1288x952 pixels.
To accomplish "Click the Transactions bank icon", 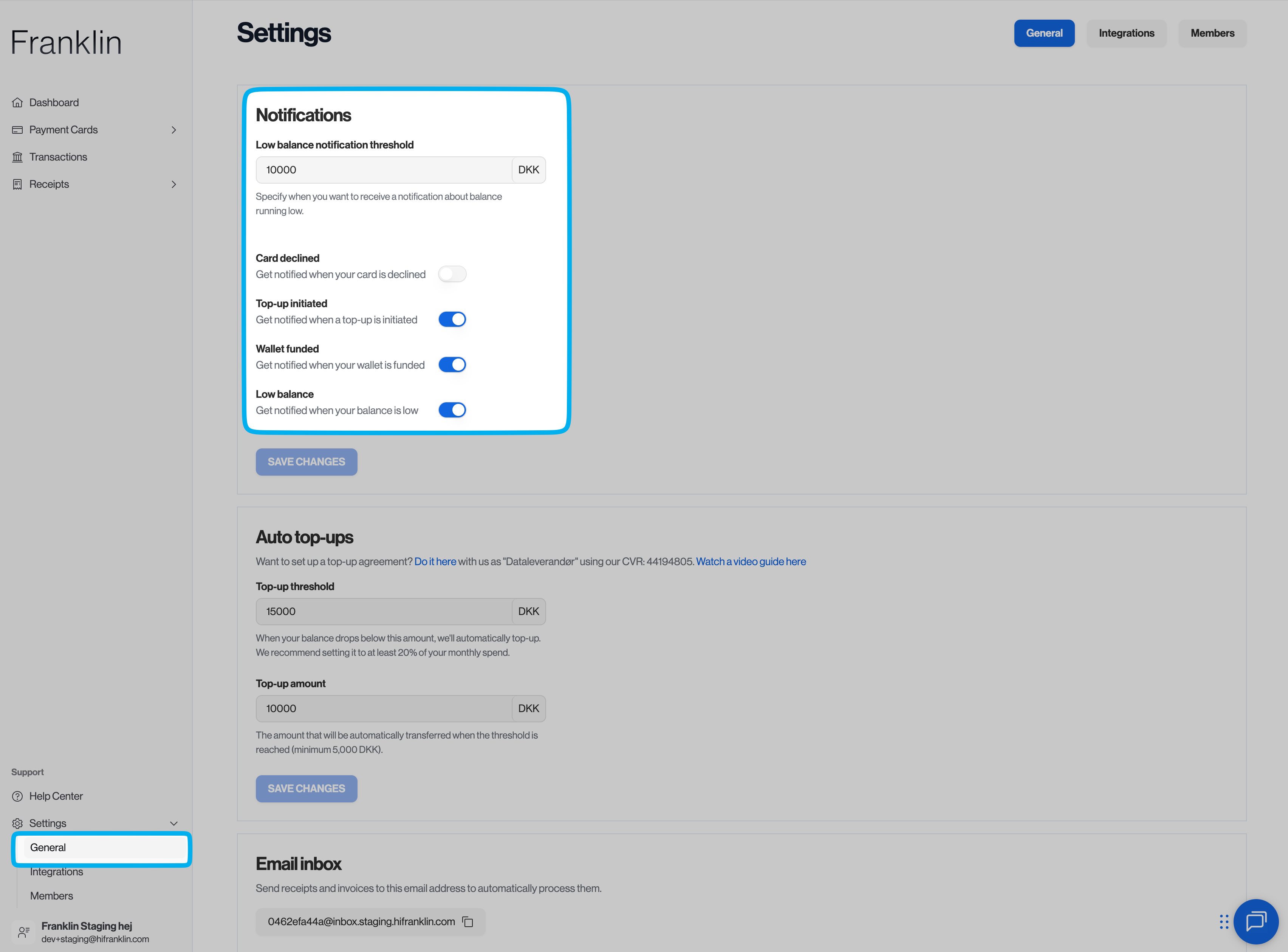I will click(17, 157).
